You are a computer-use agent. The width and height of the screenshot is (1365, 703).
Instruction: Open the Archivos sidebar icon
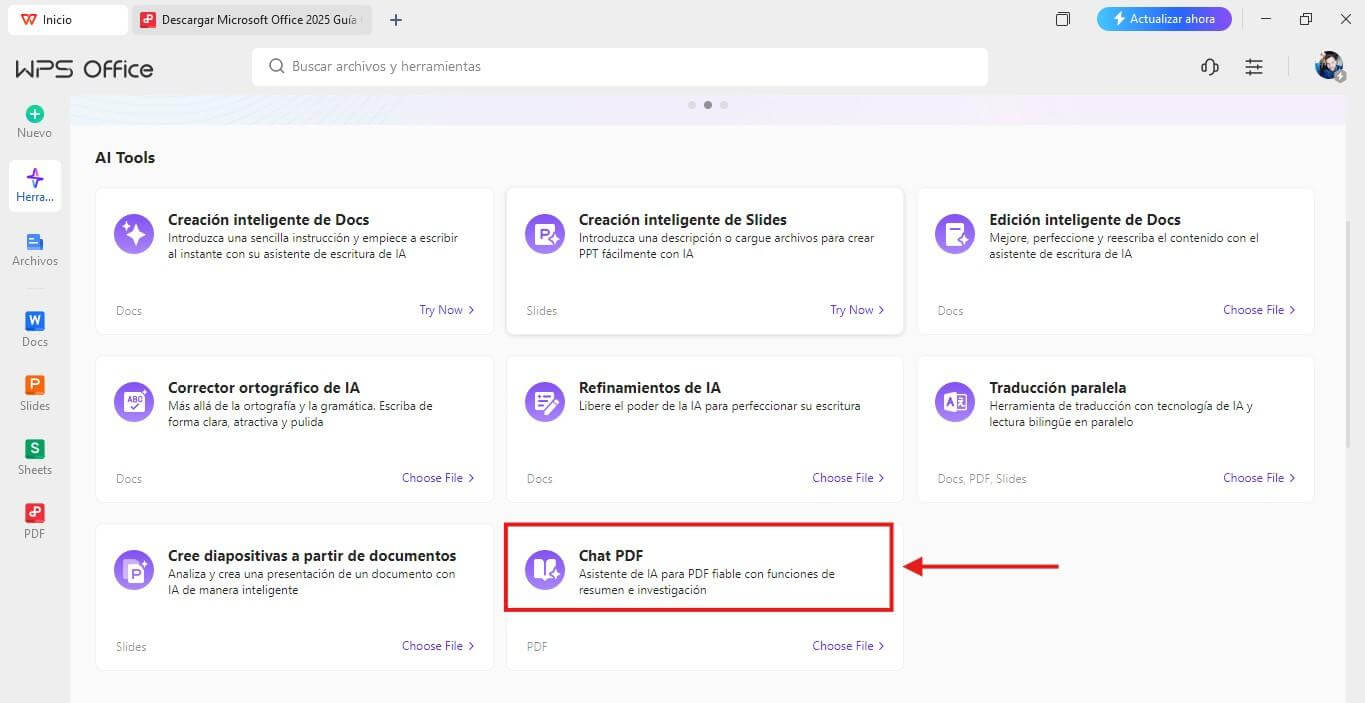click(x=35, y=242)
